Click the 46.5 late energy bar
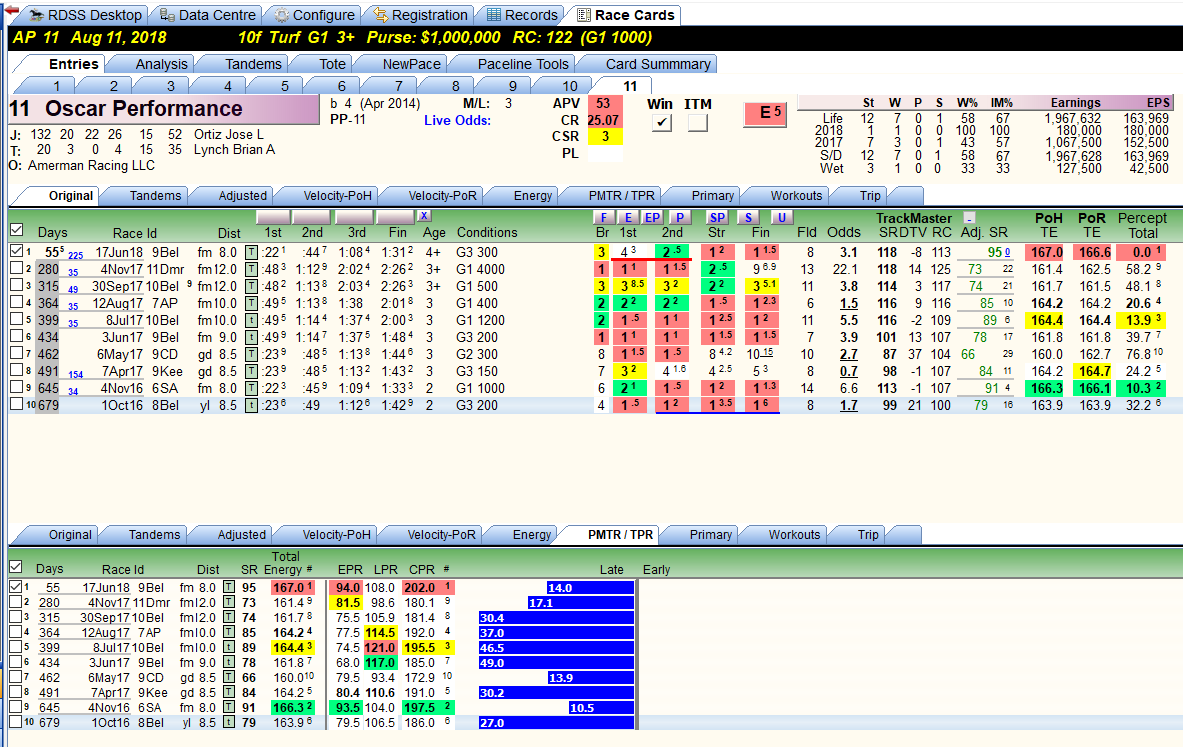The image size is (1183, 747). 556,648
